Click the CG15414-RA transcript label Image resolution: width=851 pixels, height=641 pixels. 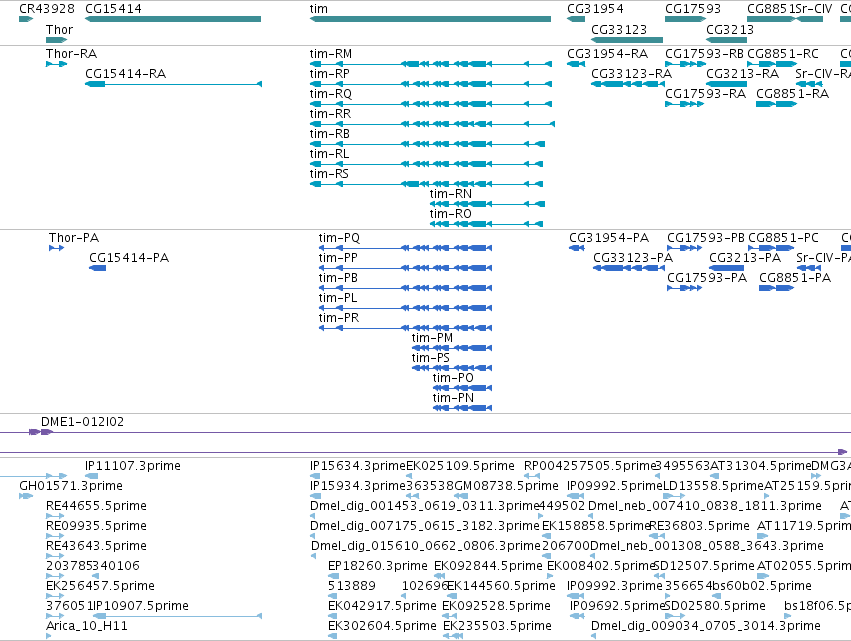pyautogui.click(x=125, y=74)
